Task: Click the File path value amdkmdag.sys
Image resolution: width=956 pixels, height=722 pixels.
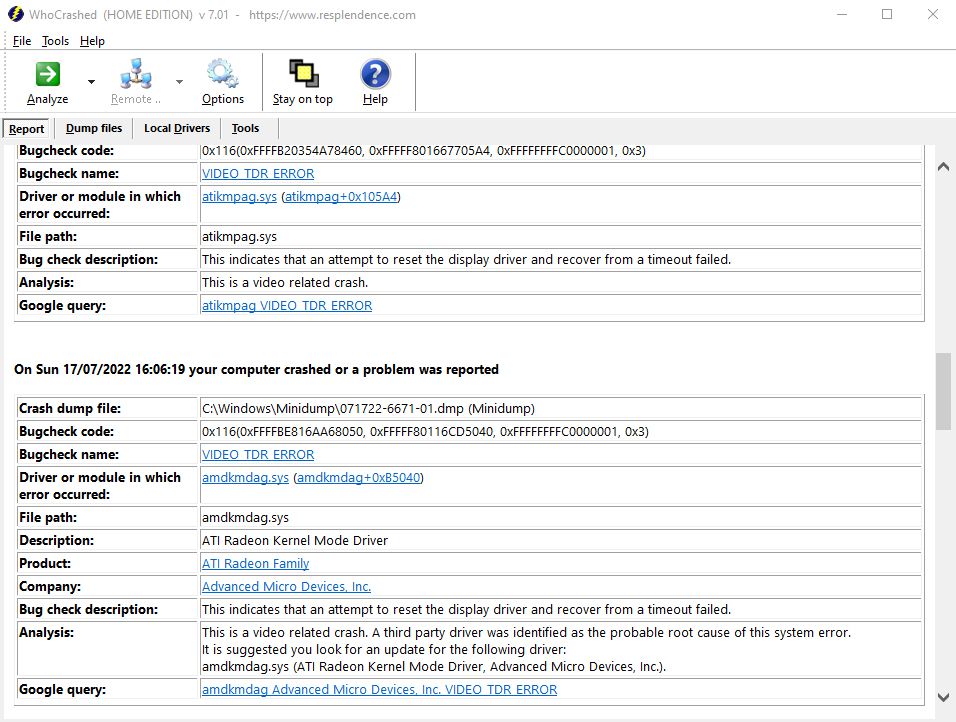Action: pyautogui.click(x=245, y=518)
